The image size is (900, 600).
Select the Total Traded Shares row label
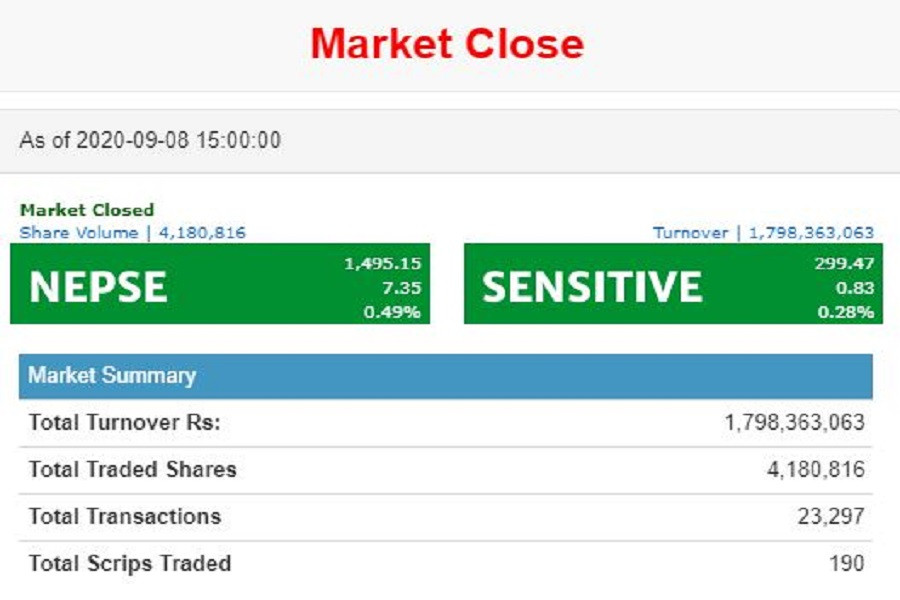pyautogui.click(x=132, y=469)
